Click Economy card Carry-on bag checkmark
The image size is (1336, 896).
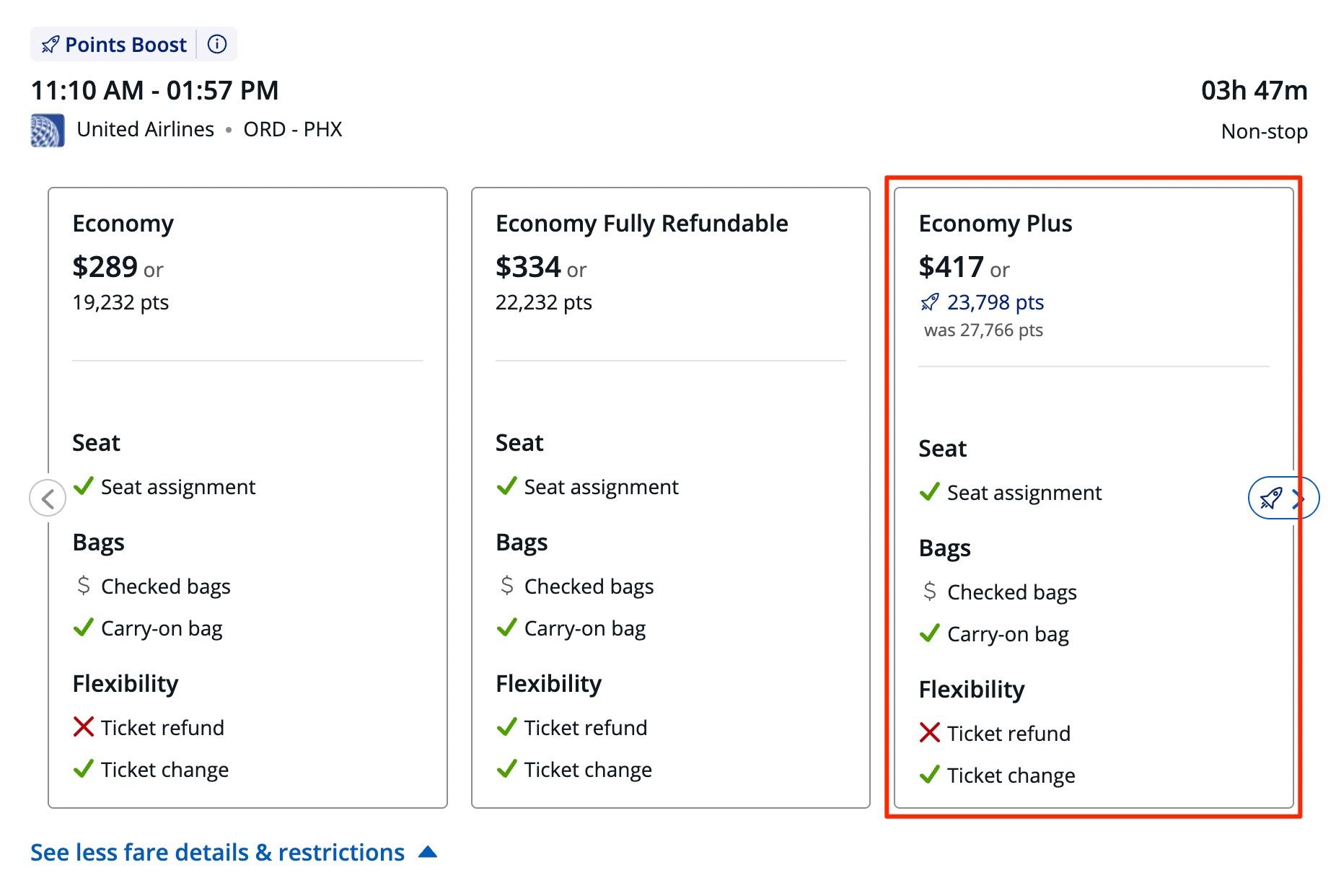coord(84,627)
